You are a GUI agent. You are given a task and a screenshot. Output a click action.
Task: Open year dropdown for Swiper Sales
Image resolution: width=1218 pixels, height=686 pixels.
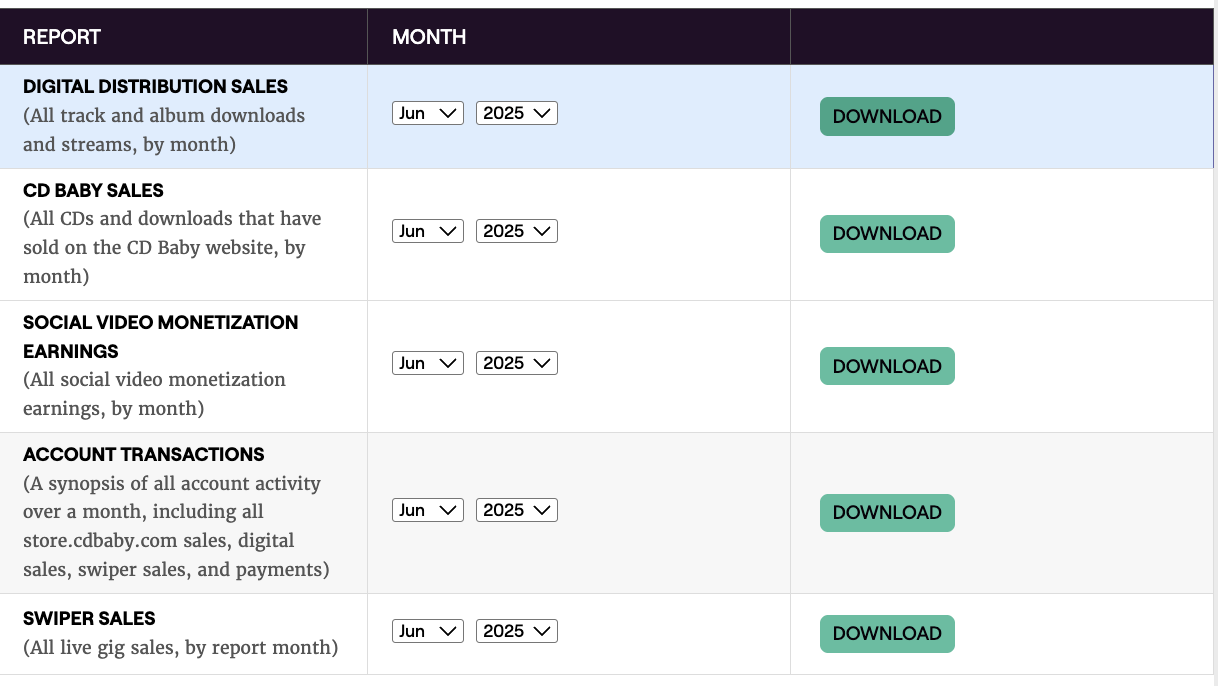[517, 631]
